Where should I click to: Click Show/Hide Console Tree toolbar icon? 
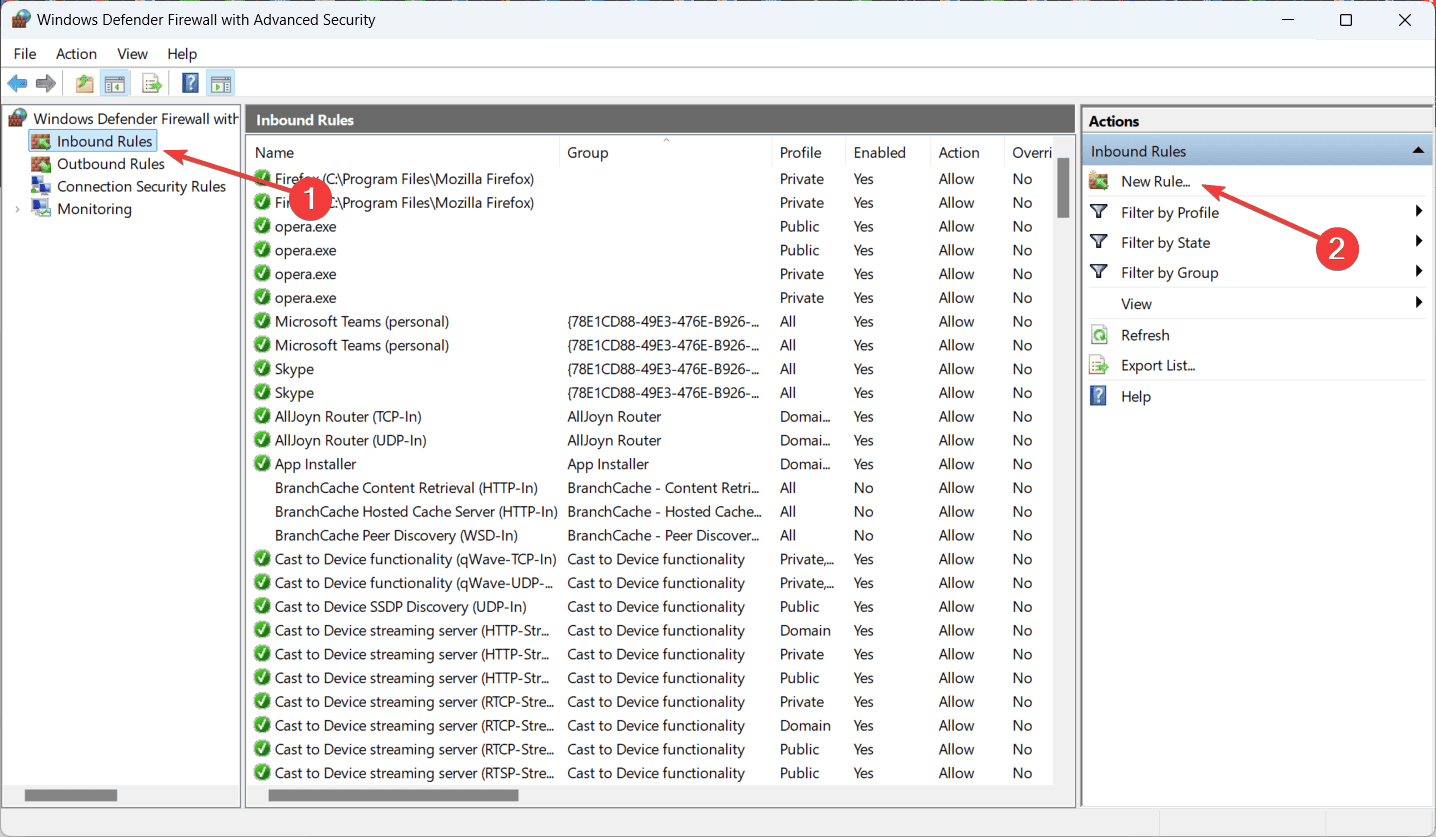click(x=115, y=83)
